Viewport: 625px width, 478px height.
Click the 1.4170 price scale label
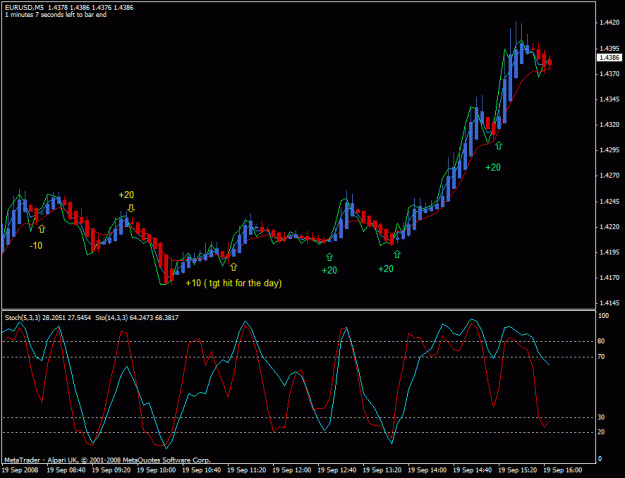tap(610, 277)
